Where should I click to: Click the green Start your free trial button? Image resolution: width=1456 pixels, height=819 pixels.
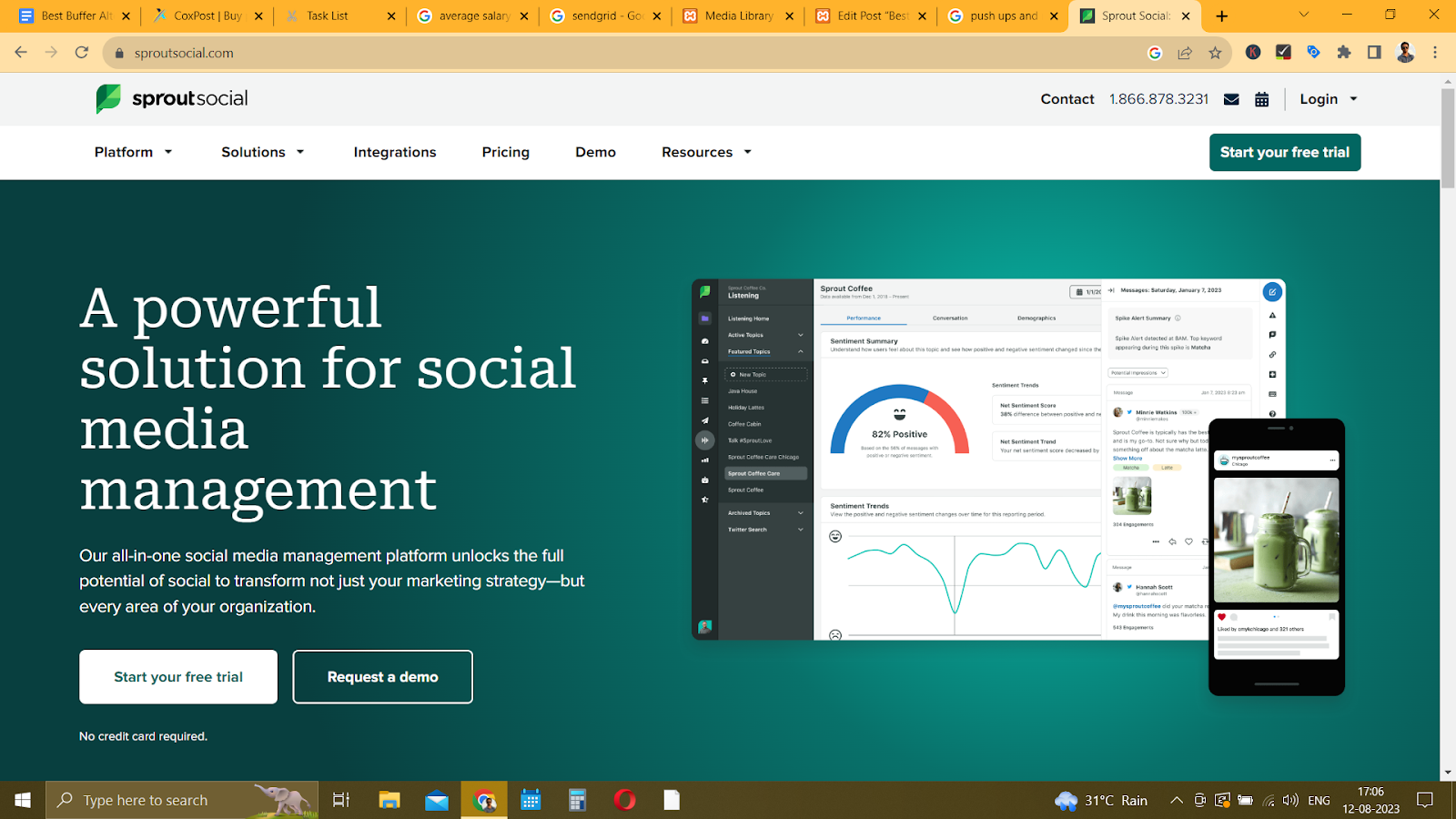click(x=1285, y=152)
